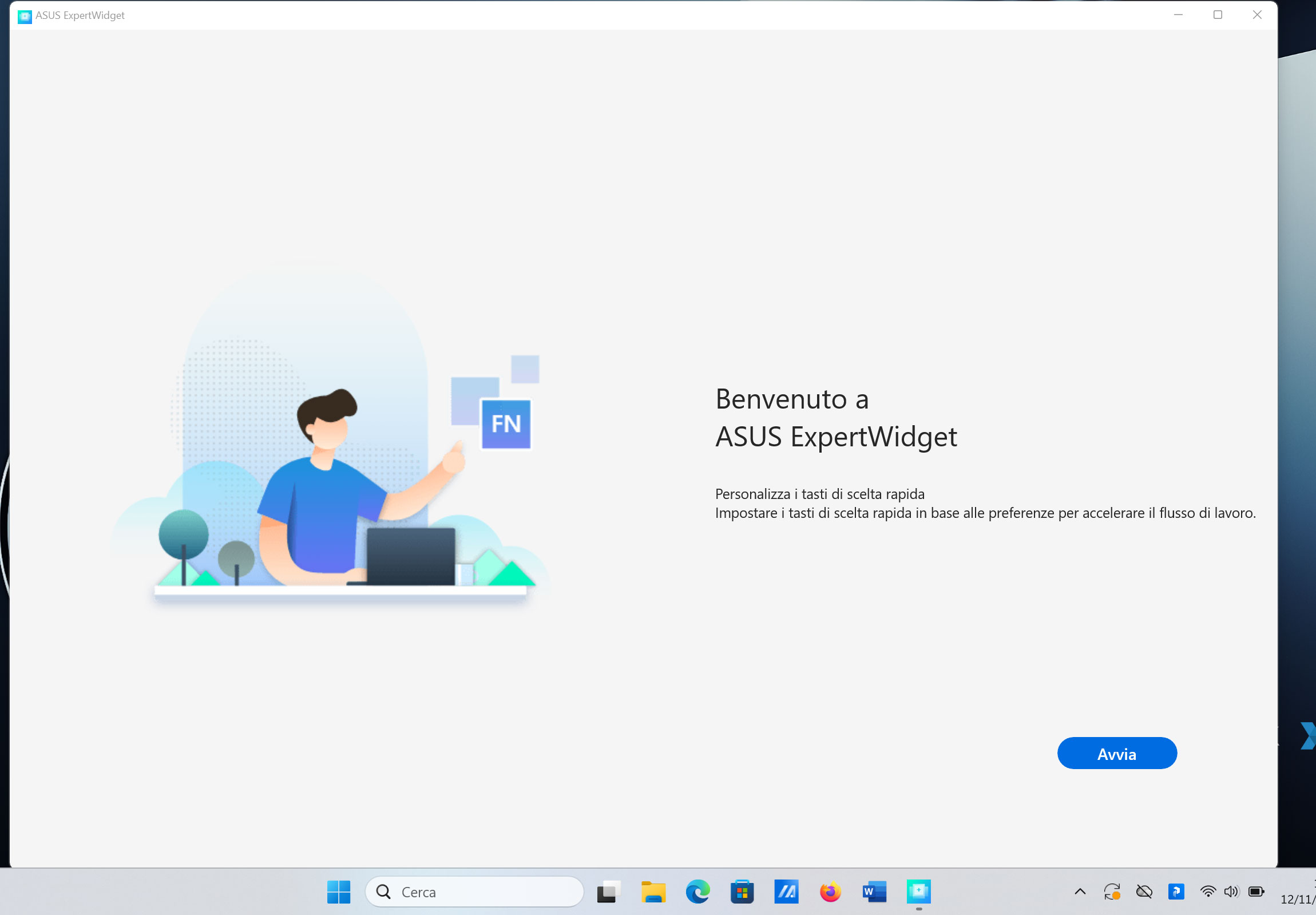Screen dimensions: 1316x915
Task: Click the sync update tray icon
Action: click(1112, 892)
